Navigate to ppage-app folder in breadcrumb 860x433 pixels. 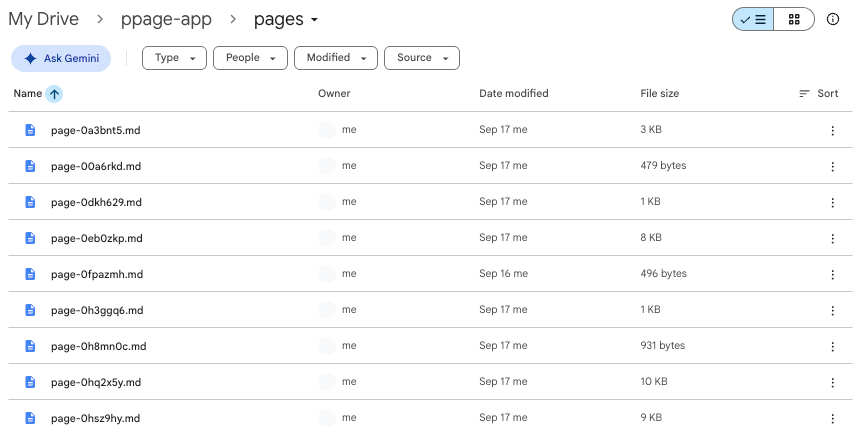(x=166, y=19)
